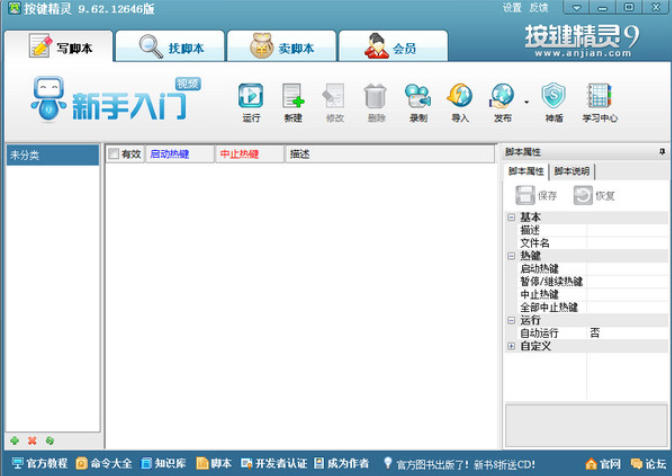Image resolution: width=672 pixels, height=476 pixels.
Task: Click the 中止热键 property row
Action: click(592, 294)
